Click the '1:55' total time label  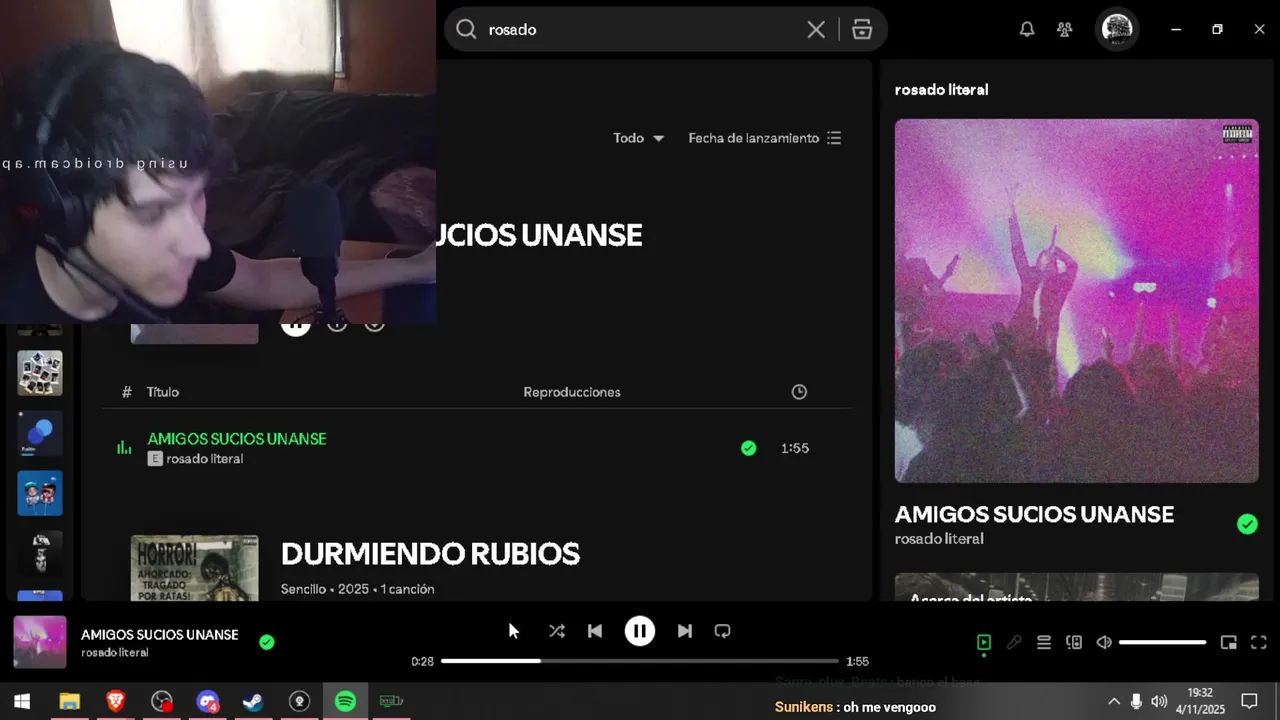[x=857, y=662]
